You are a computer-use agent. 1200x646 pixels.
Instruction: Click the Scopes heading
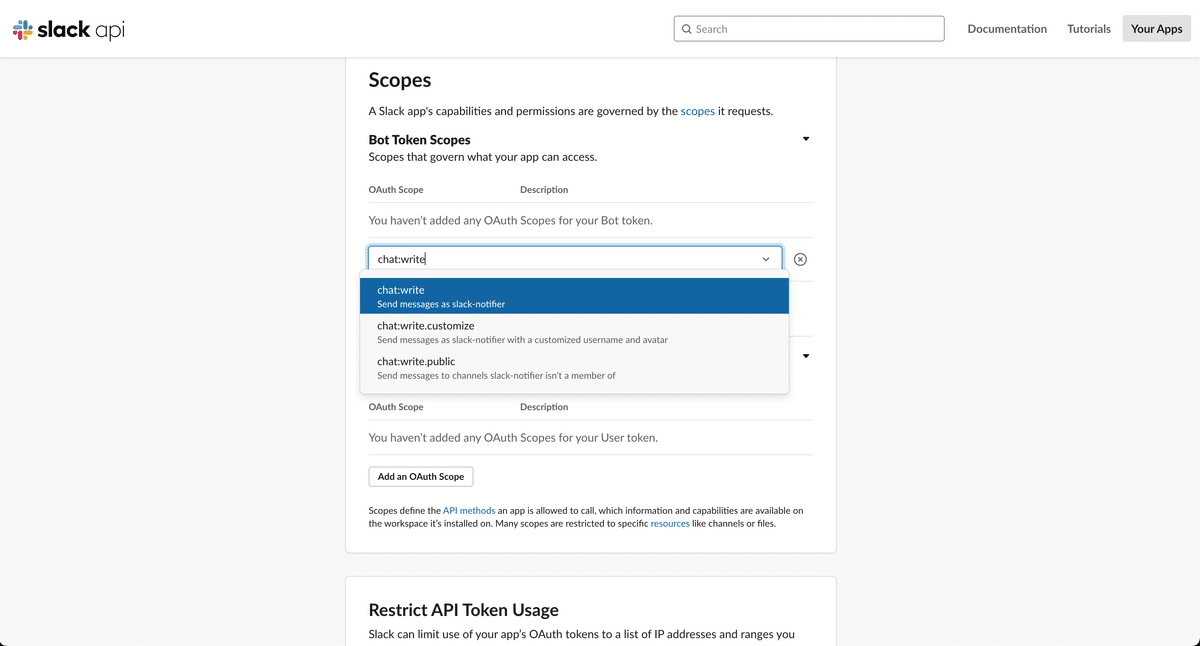click(x=400, y=80)
